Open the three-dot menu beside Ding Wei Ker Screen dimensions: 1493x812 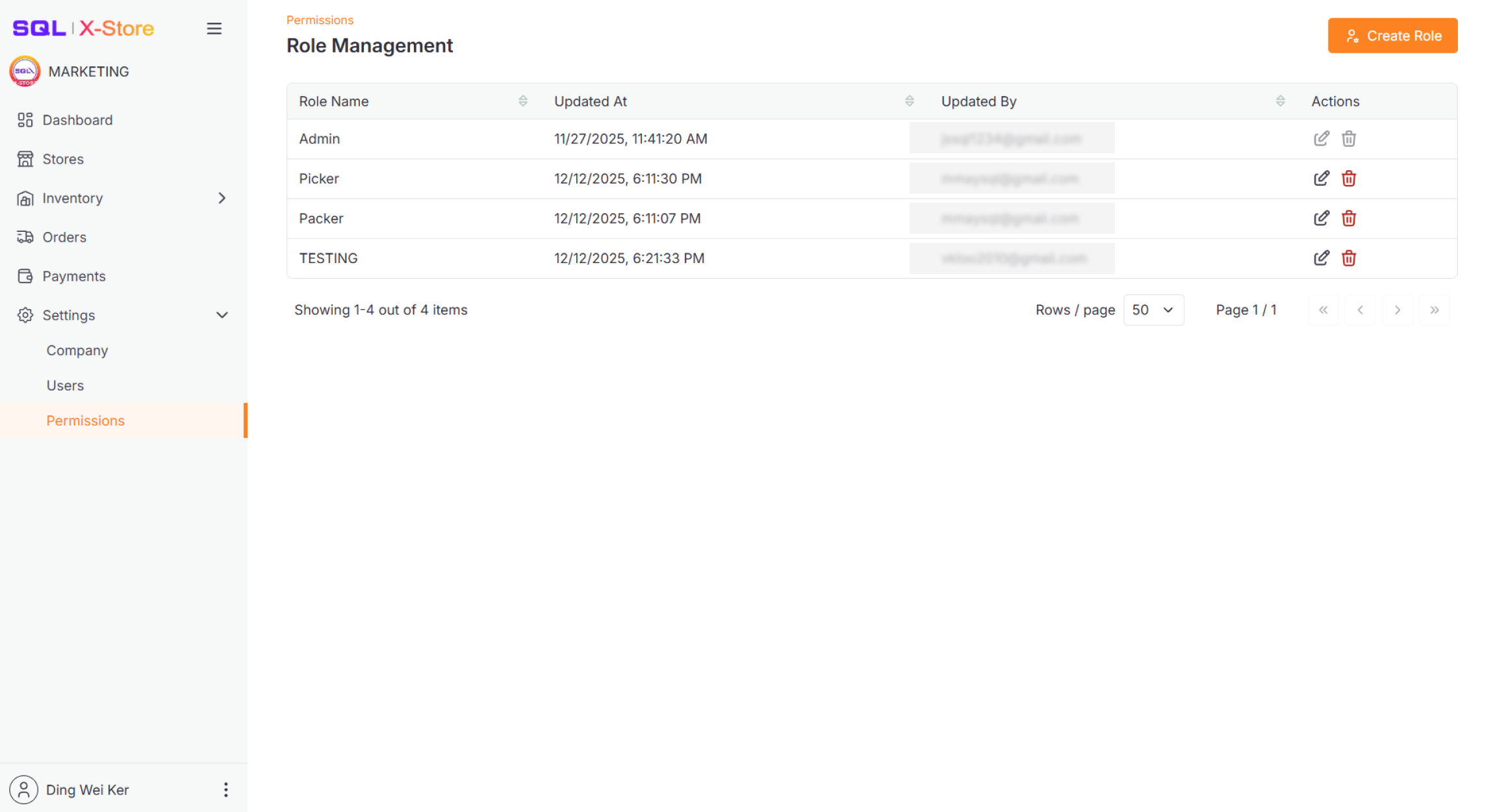coord(225,789)
